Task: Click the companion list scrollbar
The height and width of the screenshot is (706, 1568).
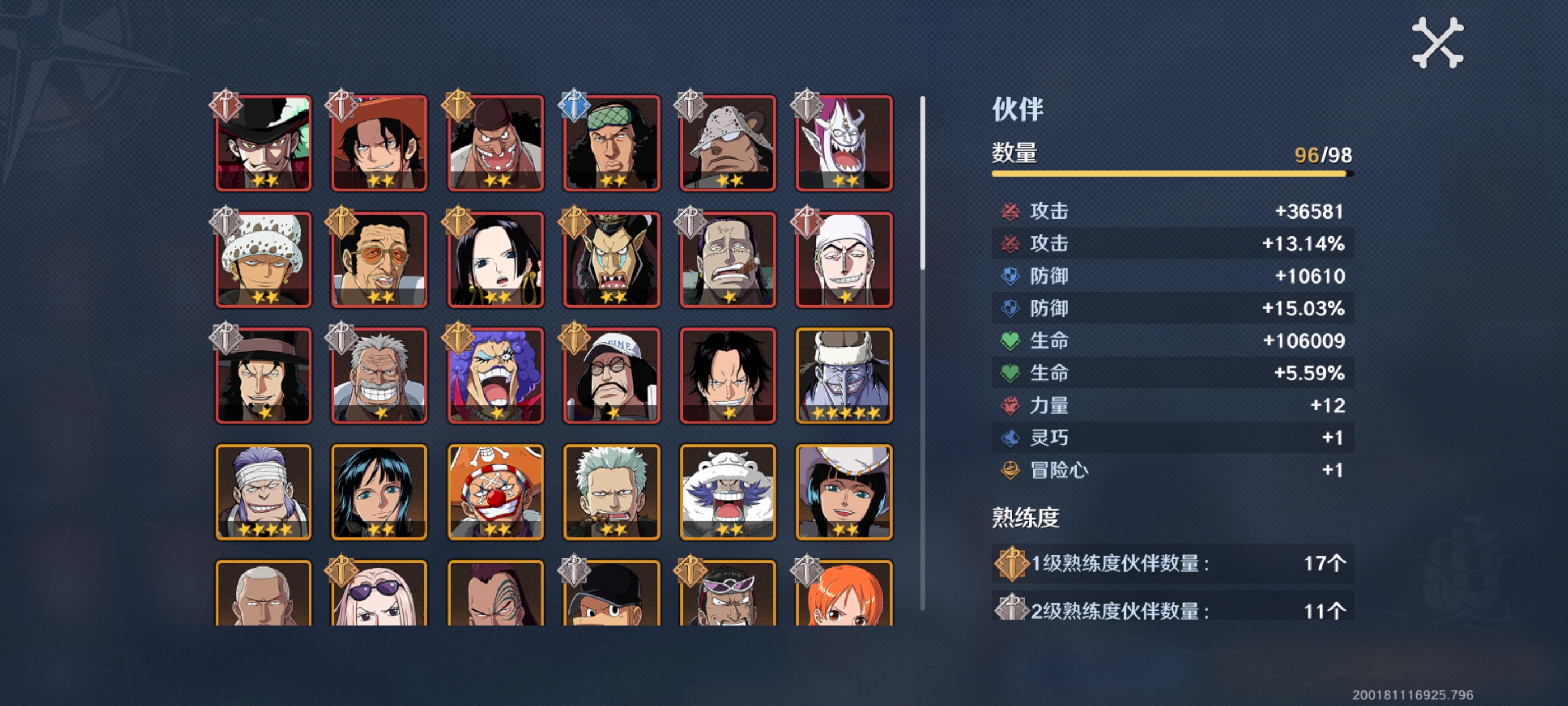Action: [923, 354]
